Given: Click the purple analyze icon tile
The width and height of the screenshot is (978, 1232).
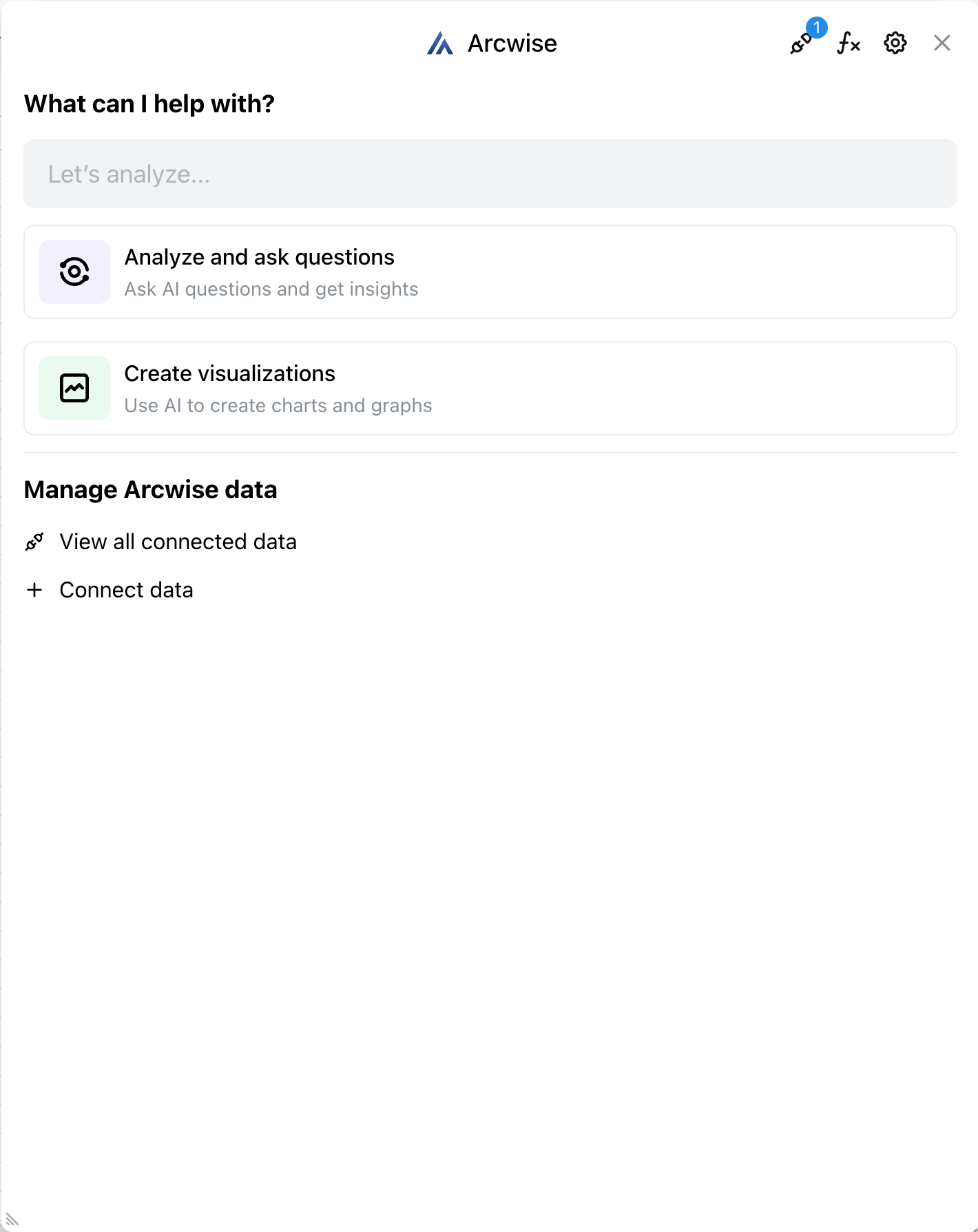Looking at the screenshot, I should 74,271.
